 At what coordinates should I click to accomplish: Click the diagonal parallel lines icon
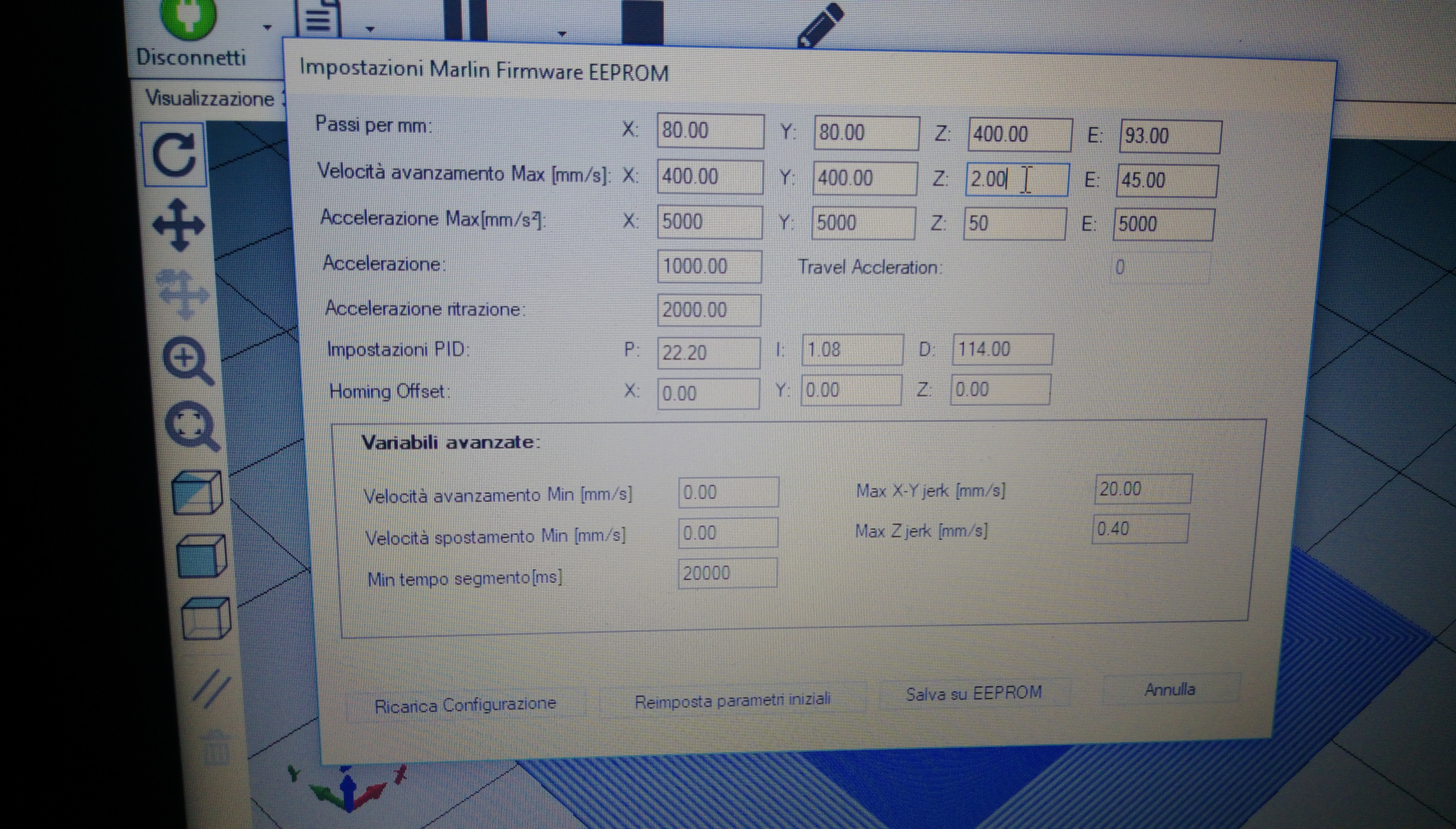211,689
